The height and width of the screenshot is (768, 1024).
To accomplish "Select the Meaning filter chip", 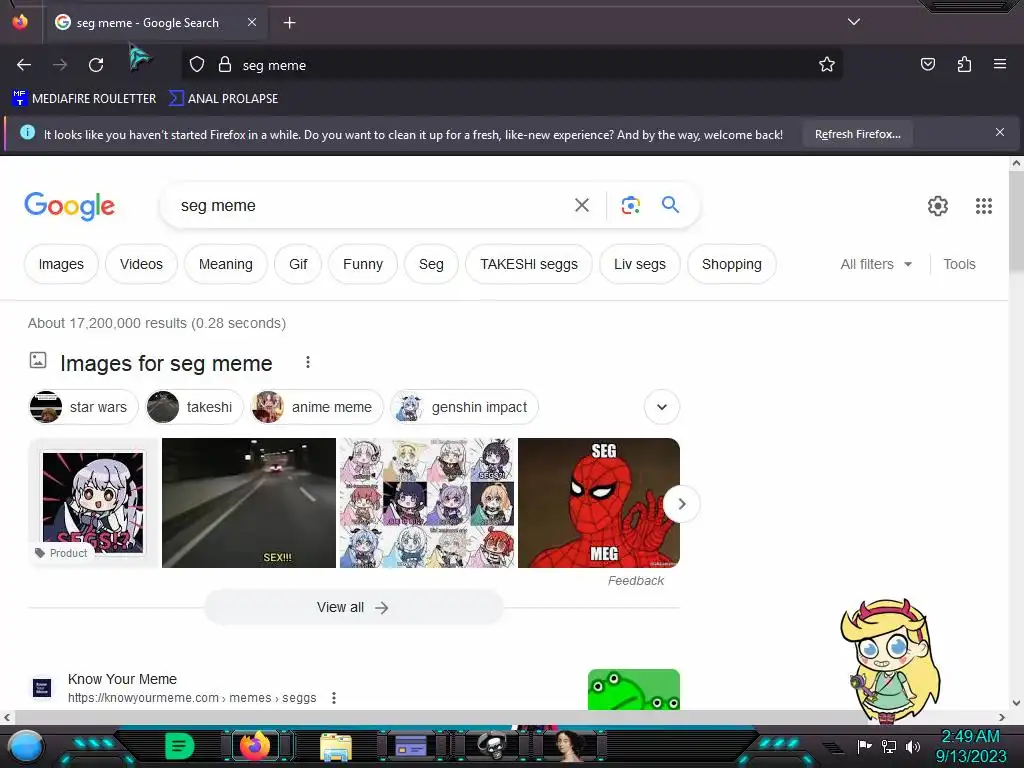I will pos(225,264).
